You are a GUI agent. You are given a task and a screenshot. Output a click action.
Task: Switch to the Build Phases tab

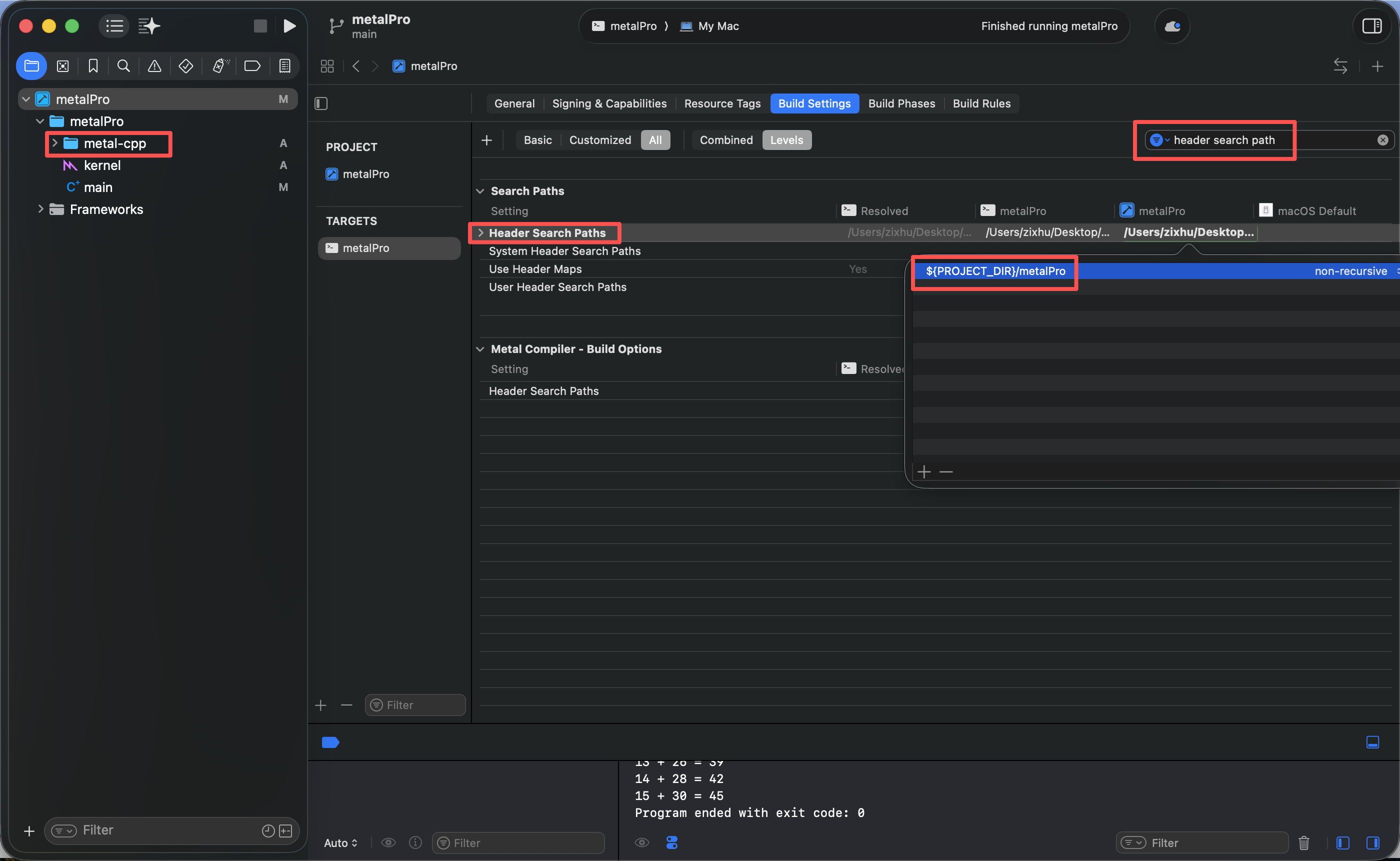pyautogui.click(x=901, y=103)
